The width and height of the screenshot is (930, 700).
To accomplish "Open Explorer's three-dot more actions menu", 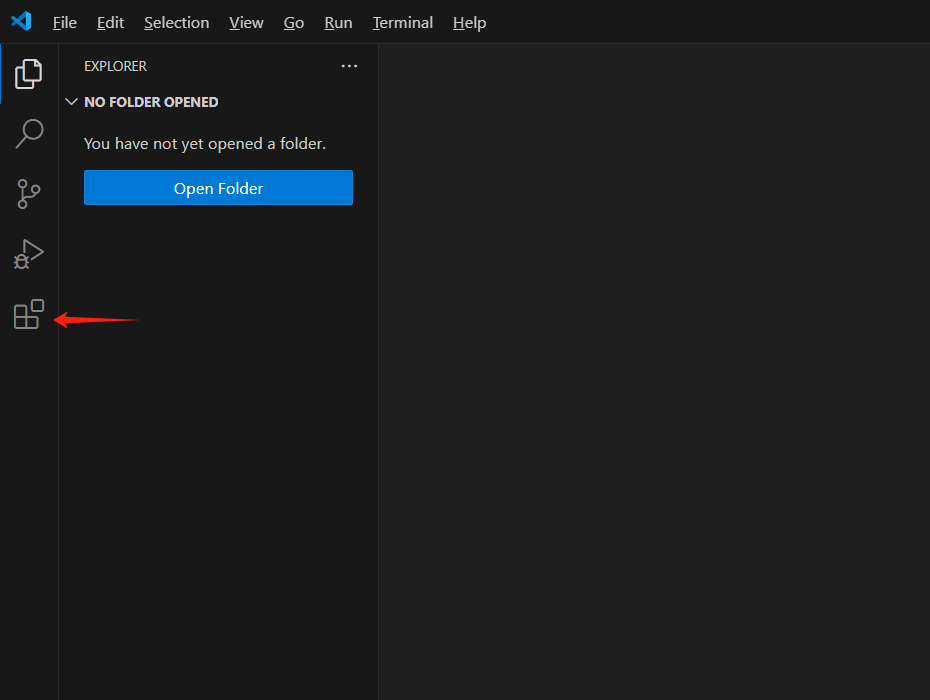I will tap(349, 66).
